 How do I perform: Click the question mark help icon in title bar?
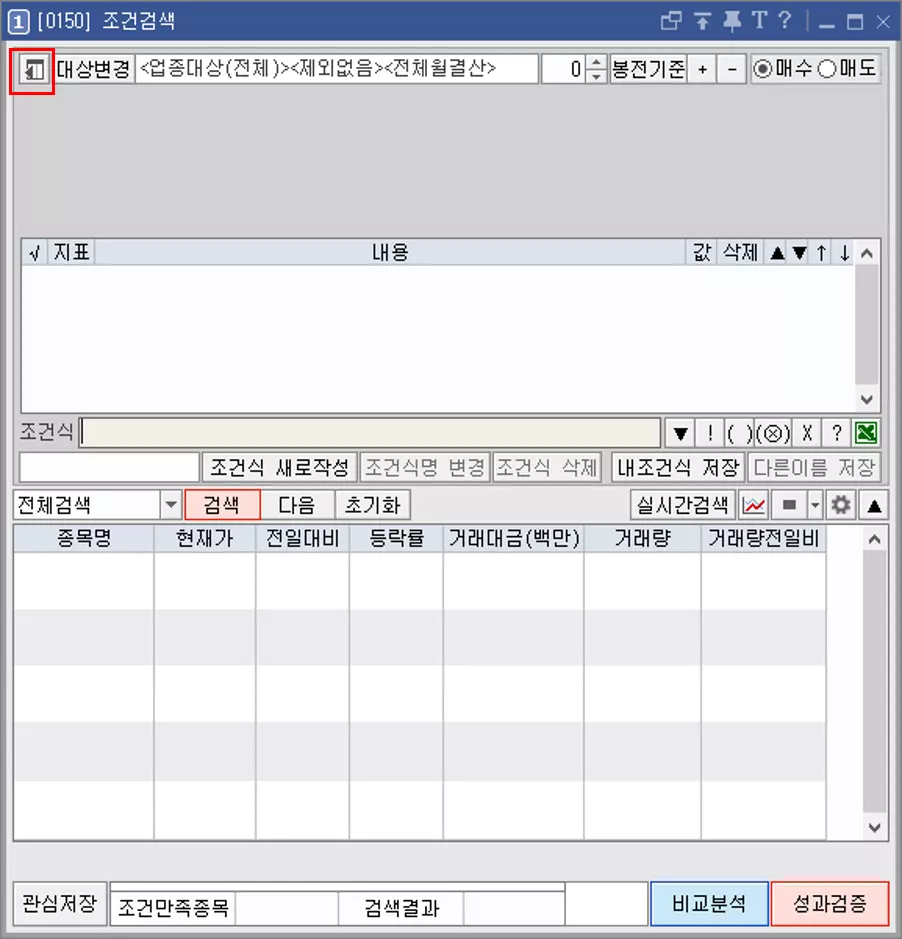tap(785, 20)
